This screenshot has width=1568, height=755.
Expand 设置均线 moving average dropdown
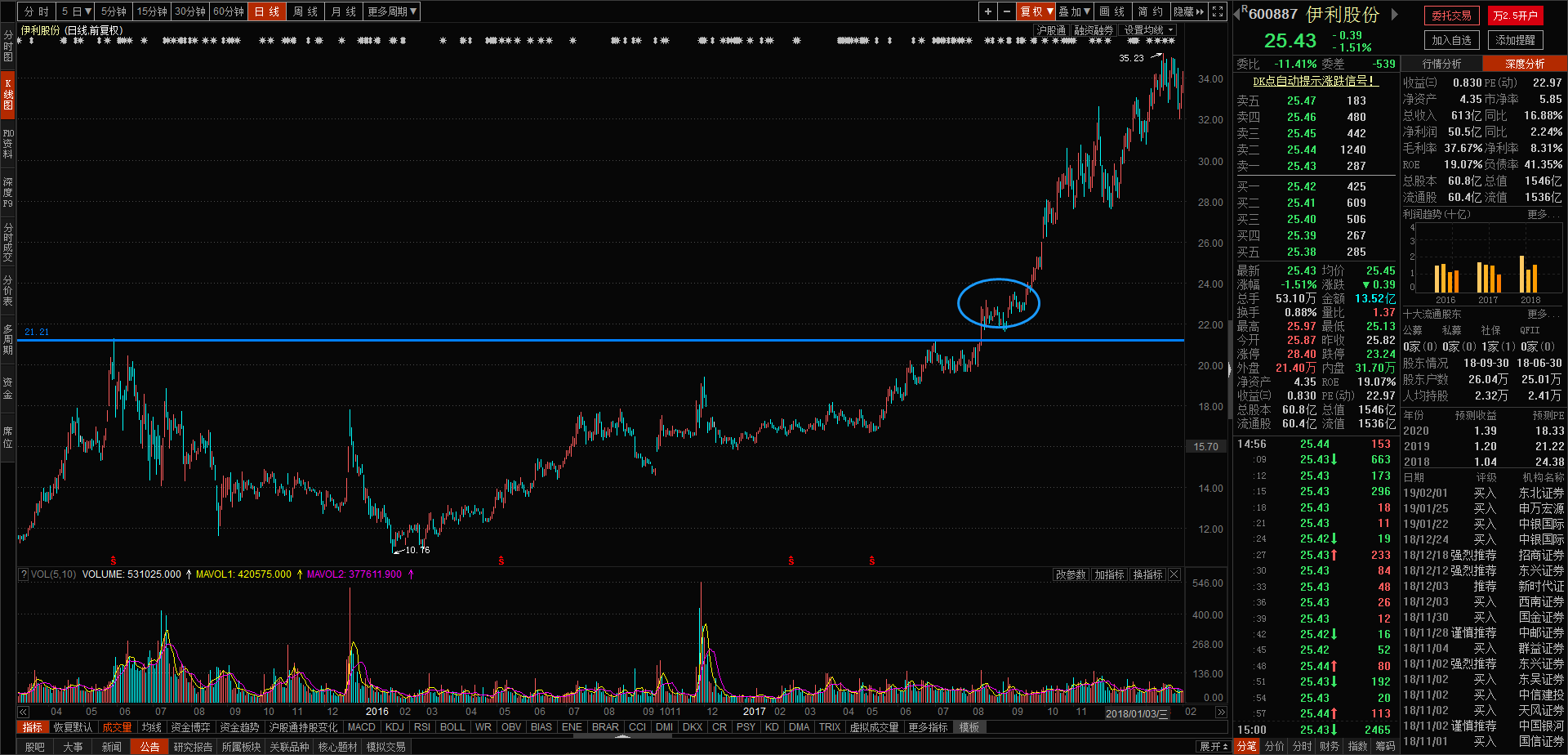(x=1148, y=30)
